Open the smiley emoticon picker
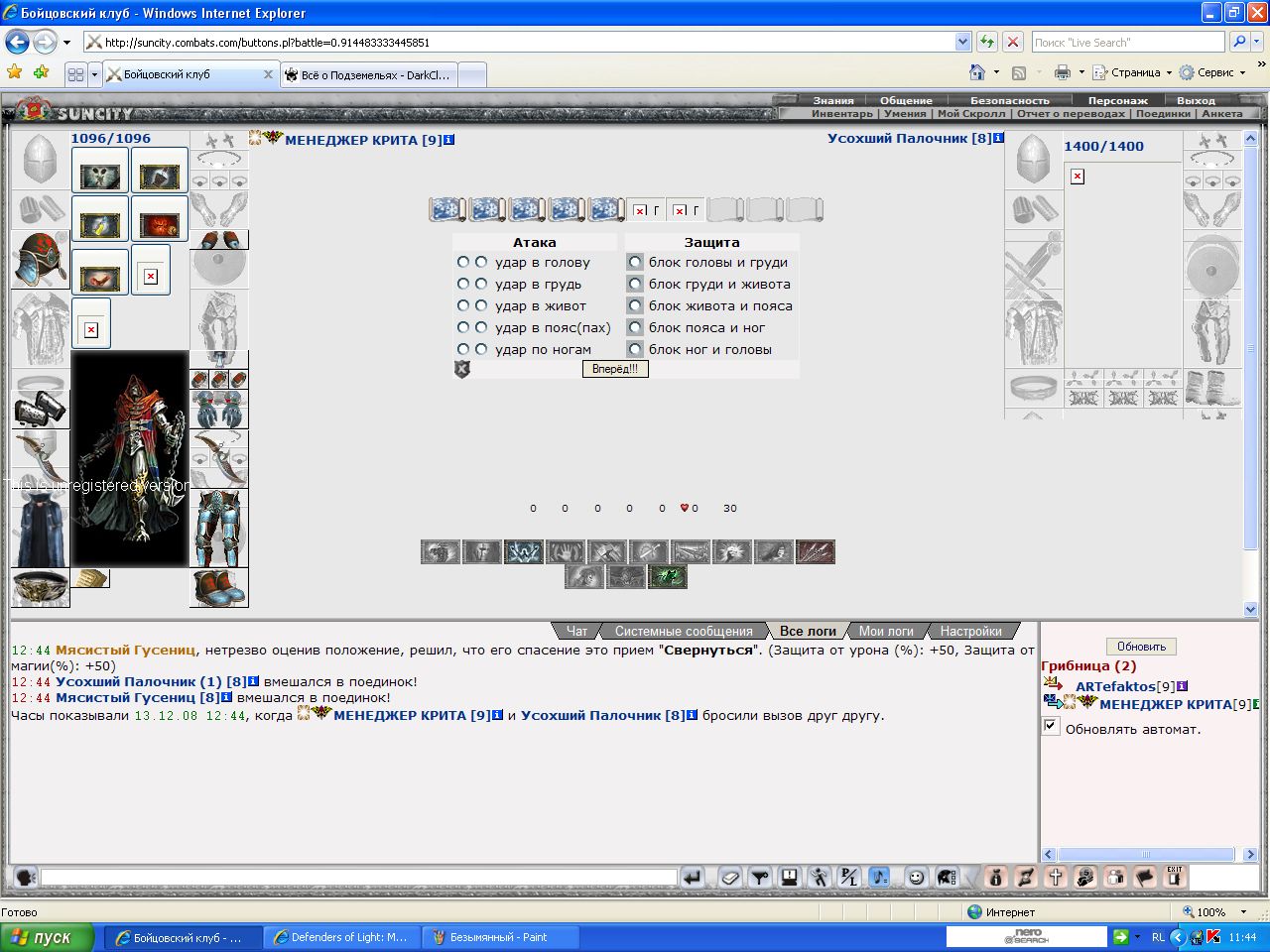The height and width of the screenshot is (952, 1270). [x=917, y=878]
